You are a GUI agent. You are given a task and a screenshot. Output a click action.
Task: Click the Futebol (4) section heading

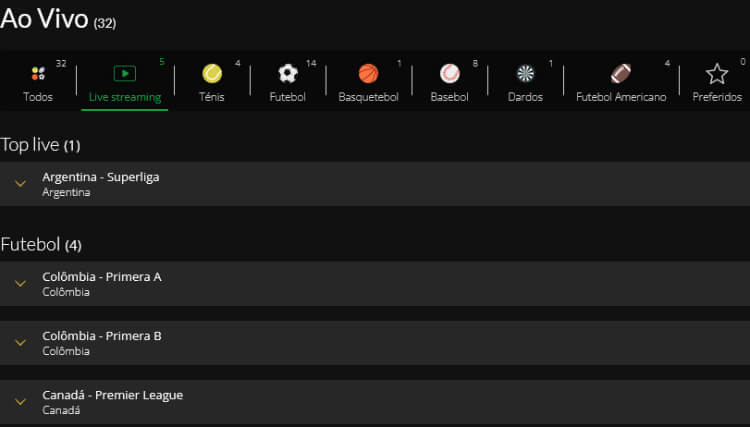tap(41, 245)
